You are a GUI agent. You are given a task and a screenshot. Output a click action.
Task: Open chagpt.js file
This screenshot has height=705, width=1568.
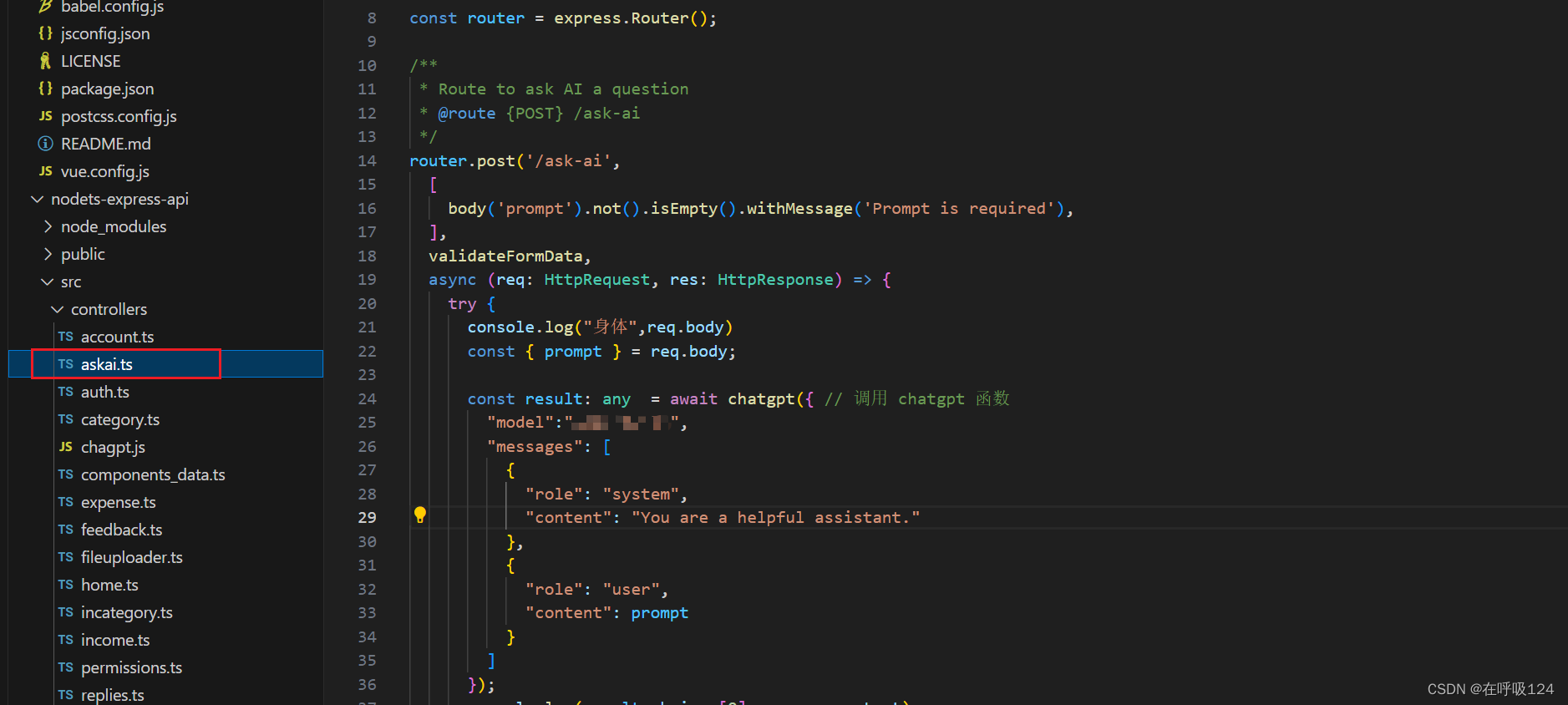(113, 447)
